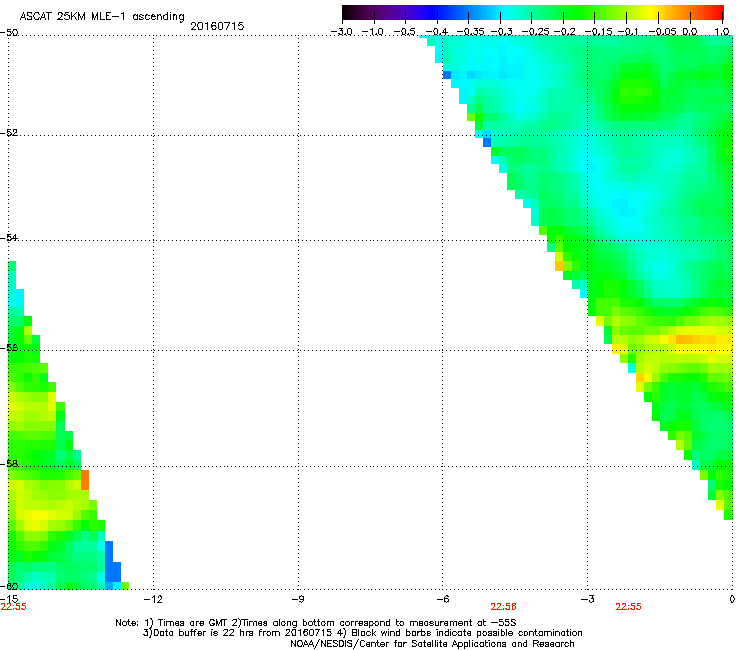Screen dimensions: 740x650
Task: Click the -0.2 colorbar label
Action: [565, 32]
